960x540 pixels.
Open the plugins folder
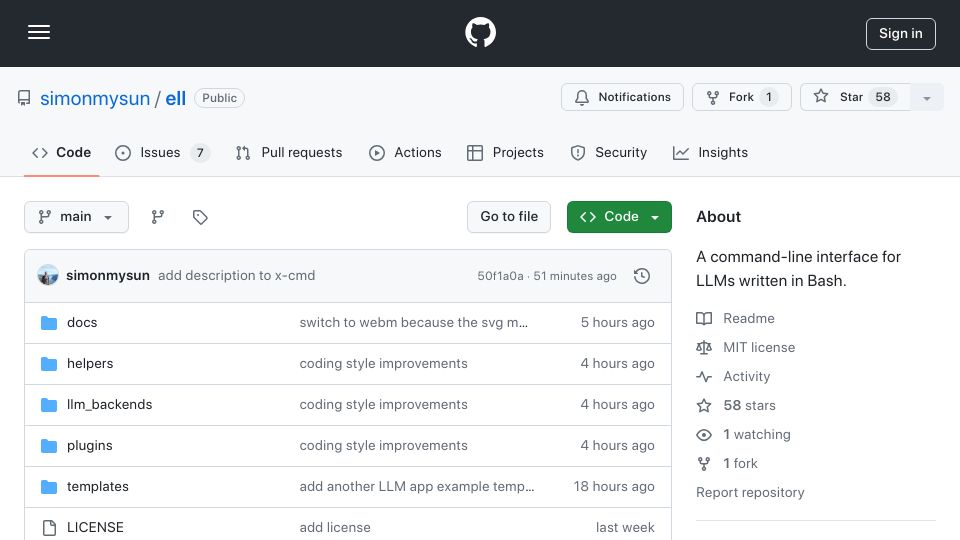pos(89,446)
